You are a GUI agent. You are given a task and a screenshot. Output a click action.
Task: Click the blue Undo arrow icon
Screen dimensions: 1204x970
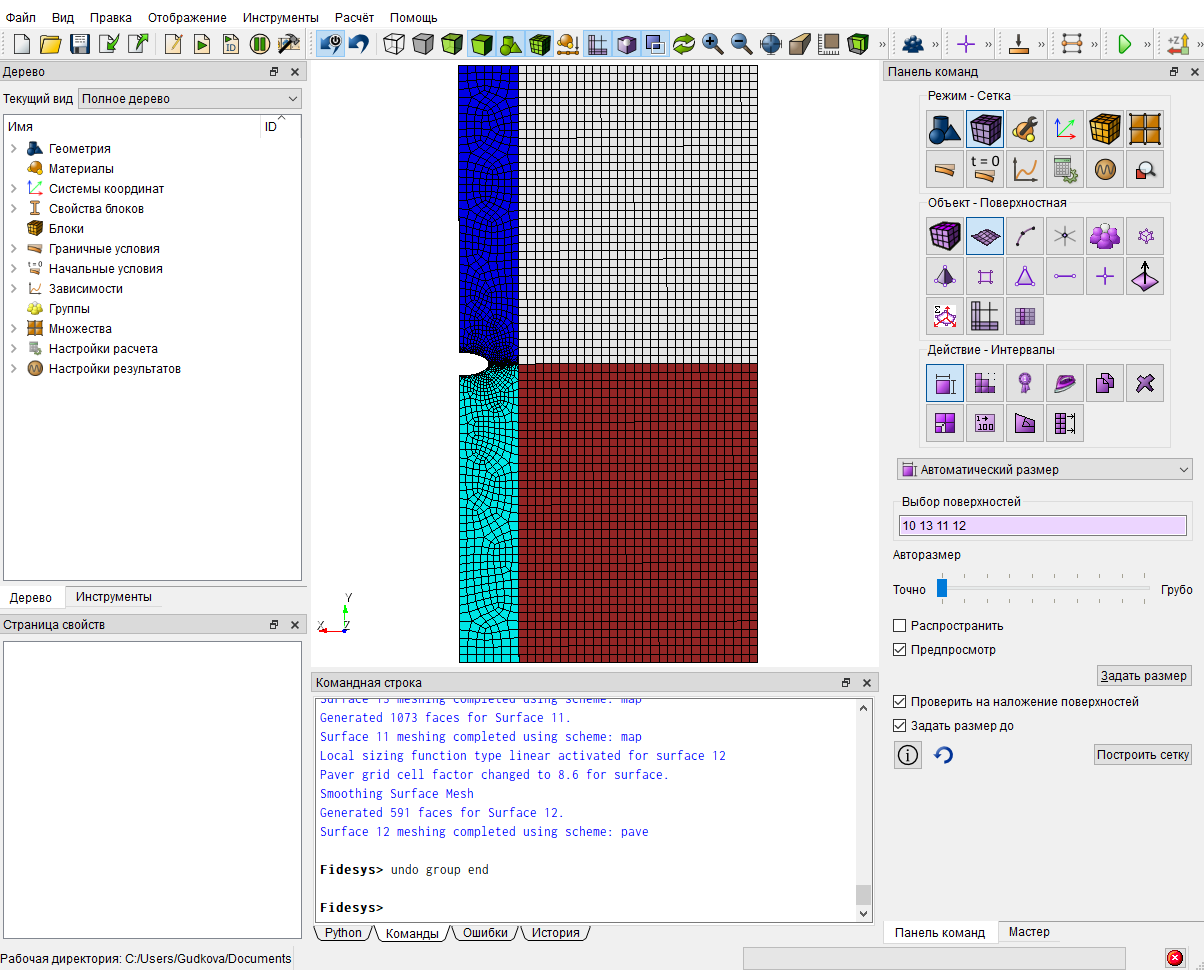(x=359, y=44)
